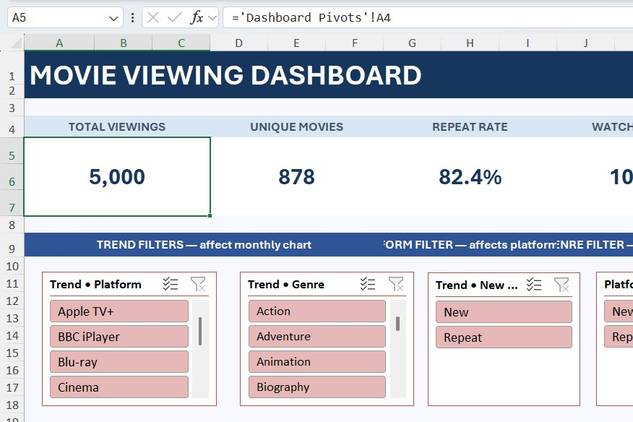Toggle multi-select on Trend Platform slicer
Screen dimensions: 633x422
tap(170, 284)
